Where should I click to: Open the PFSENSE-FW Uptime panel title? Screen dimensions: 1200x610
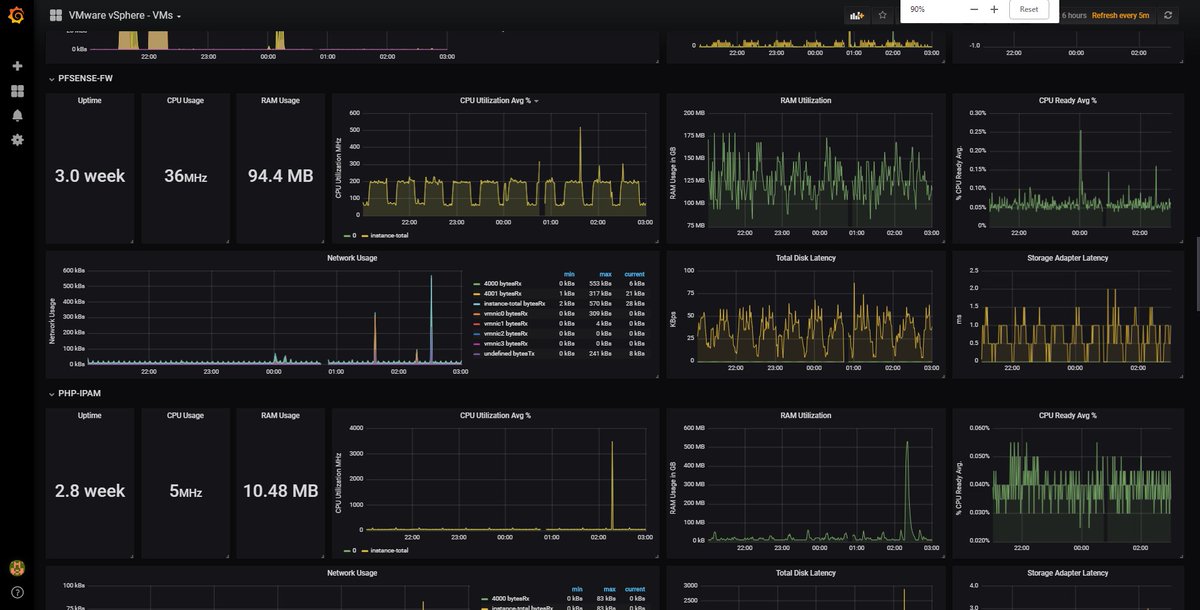[x=90, y=100]
